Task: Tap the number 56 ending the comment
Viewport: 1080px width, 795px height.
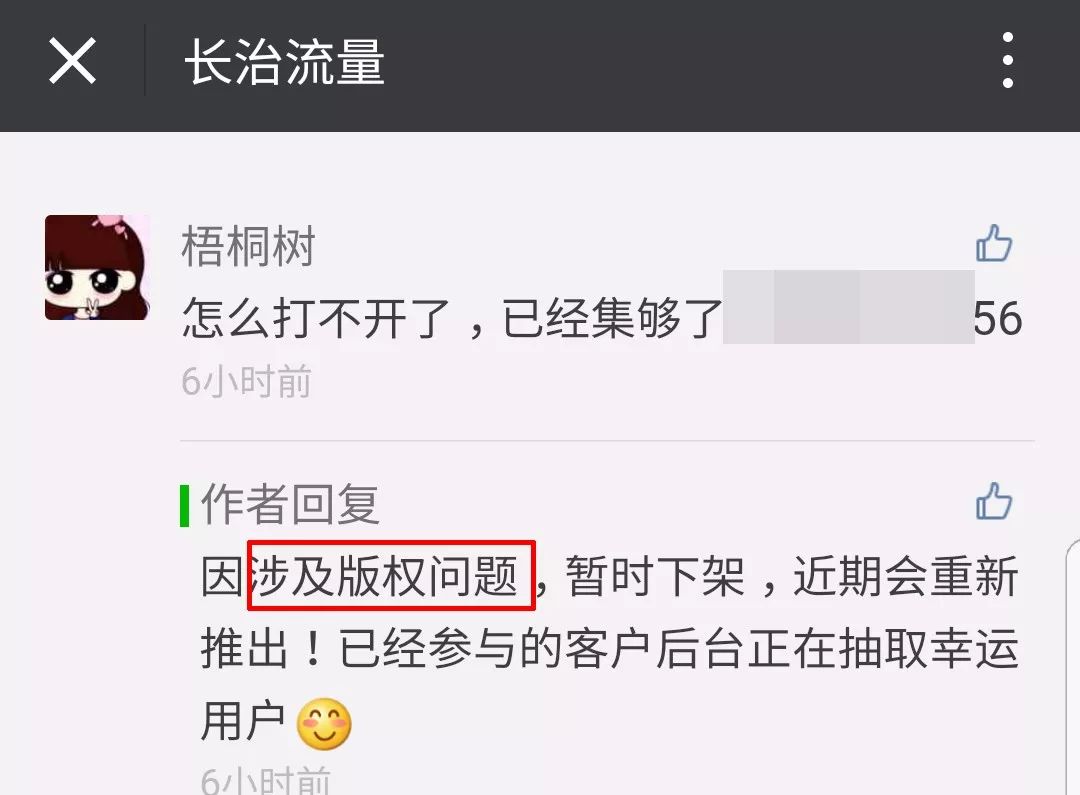Action: point(998,318)
